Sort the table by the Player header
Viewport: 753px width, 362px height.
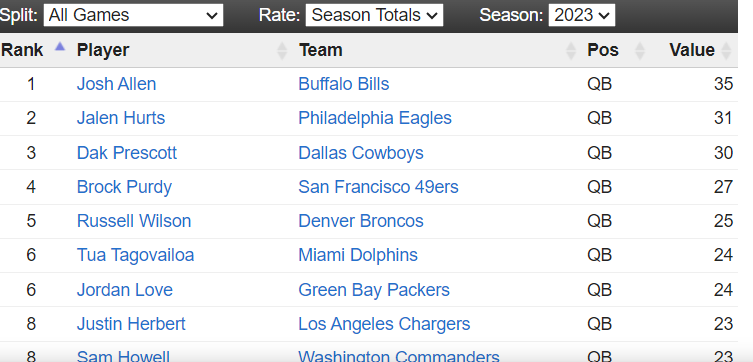[x=103, y=50]
